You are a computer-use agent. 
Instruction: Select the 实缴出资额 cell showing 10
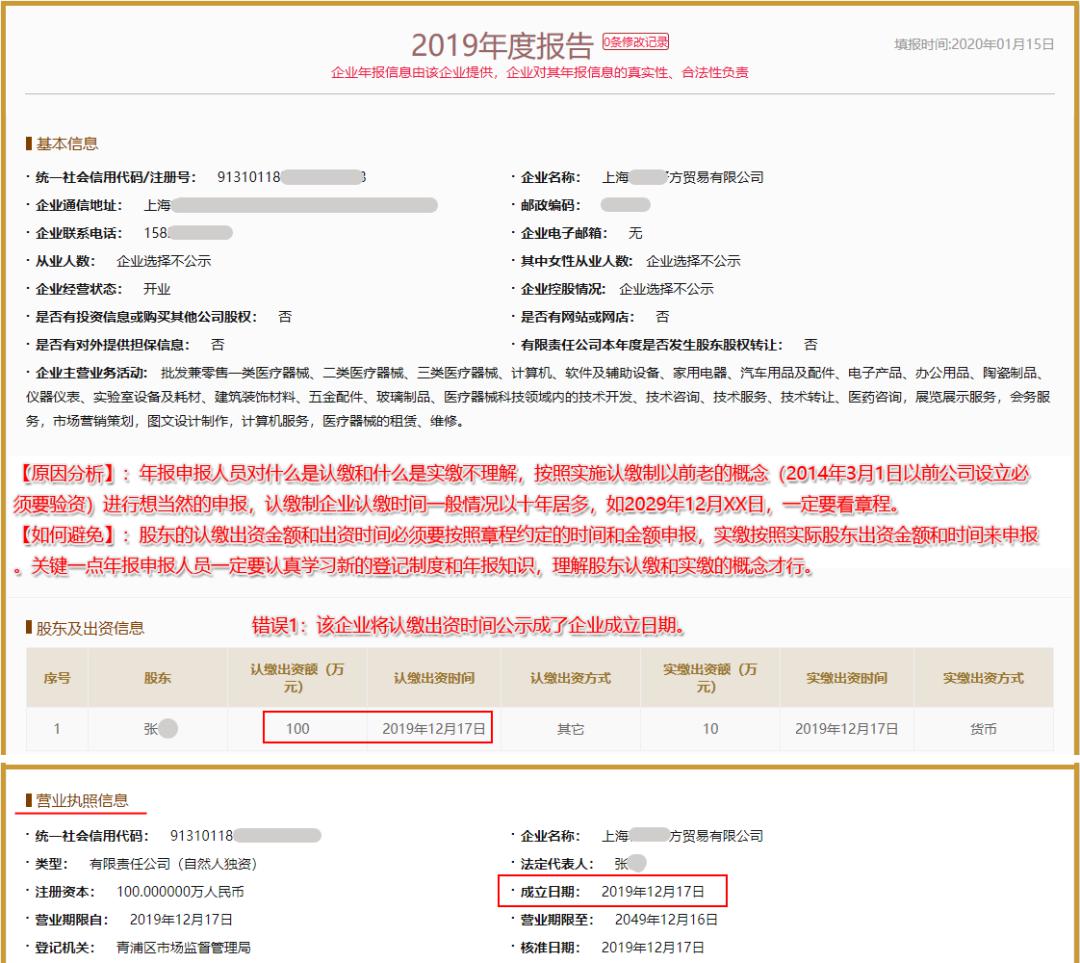710,729
